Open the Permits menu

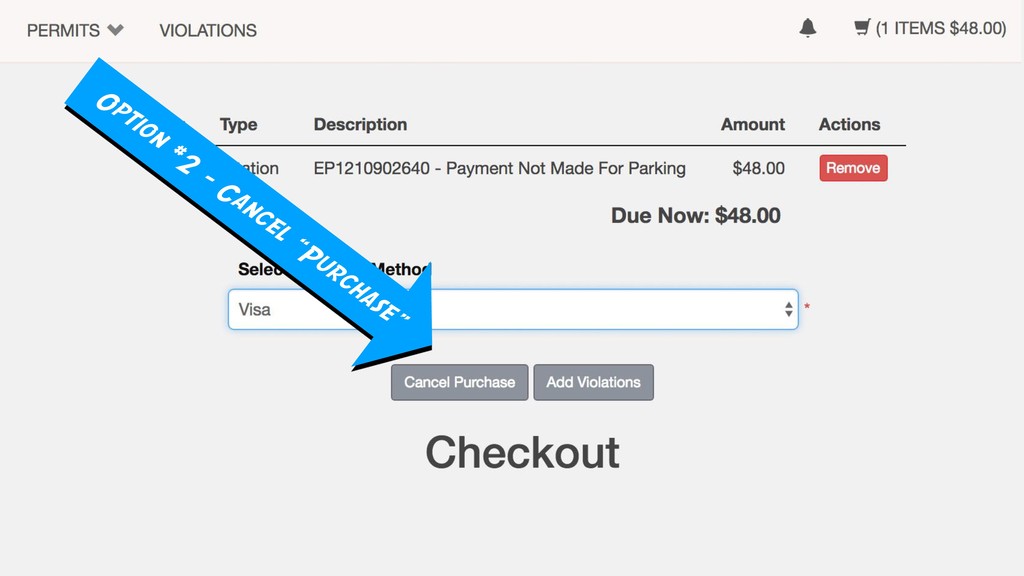point(63,30)
